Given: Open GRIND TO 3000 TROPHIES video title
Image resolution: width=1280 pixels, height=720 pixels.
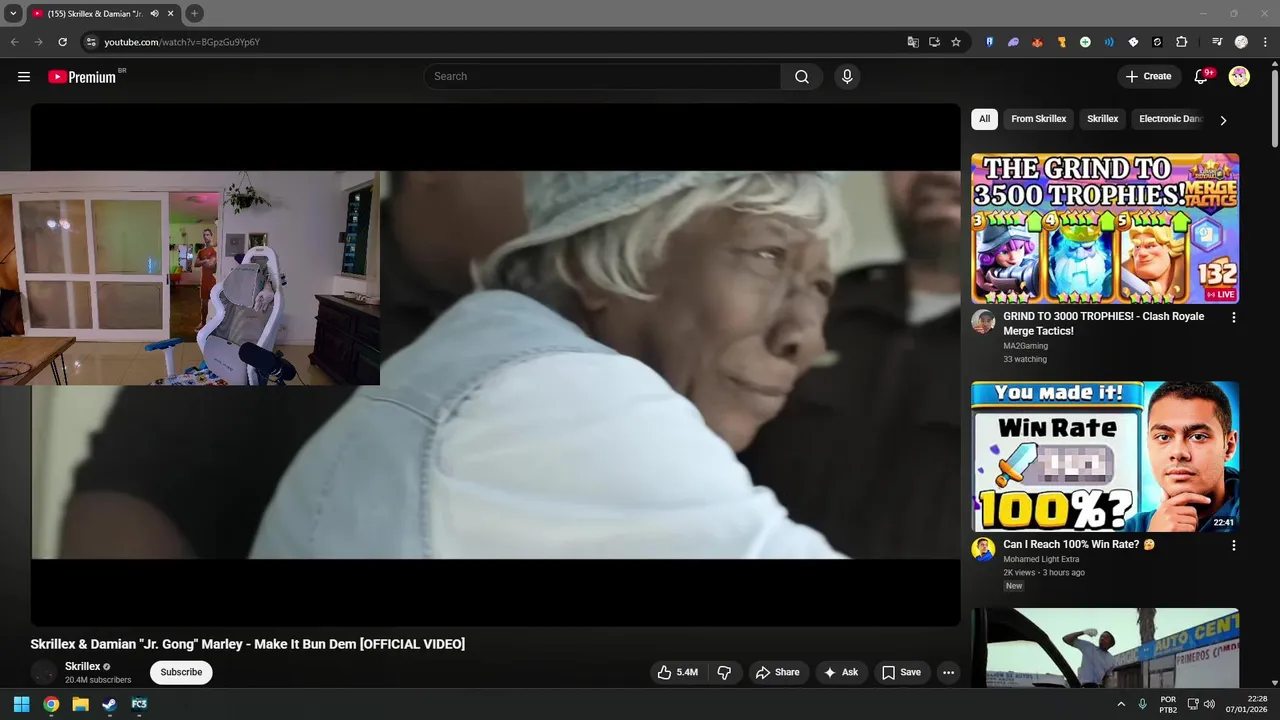Looking at the screenshot, I should pyautogui.click(x=1103, y=323).
